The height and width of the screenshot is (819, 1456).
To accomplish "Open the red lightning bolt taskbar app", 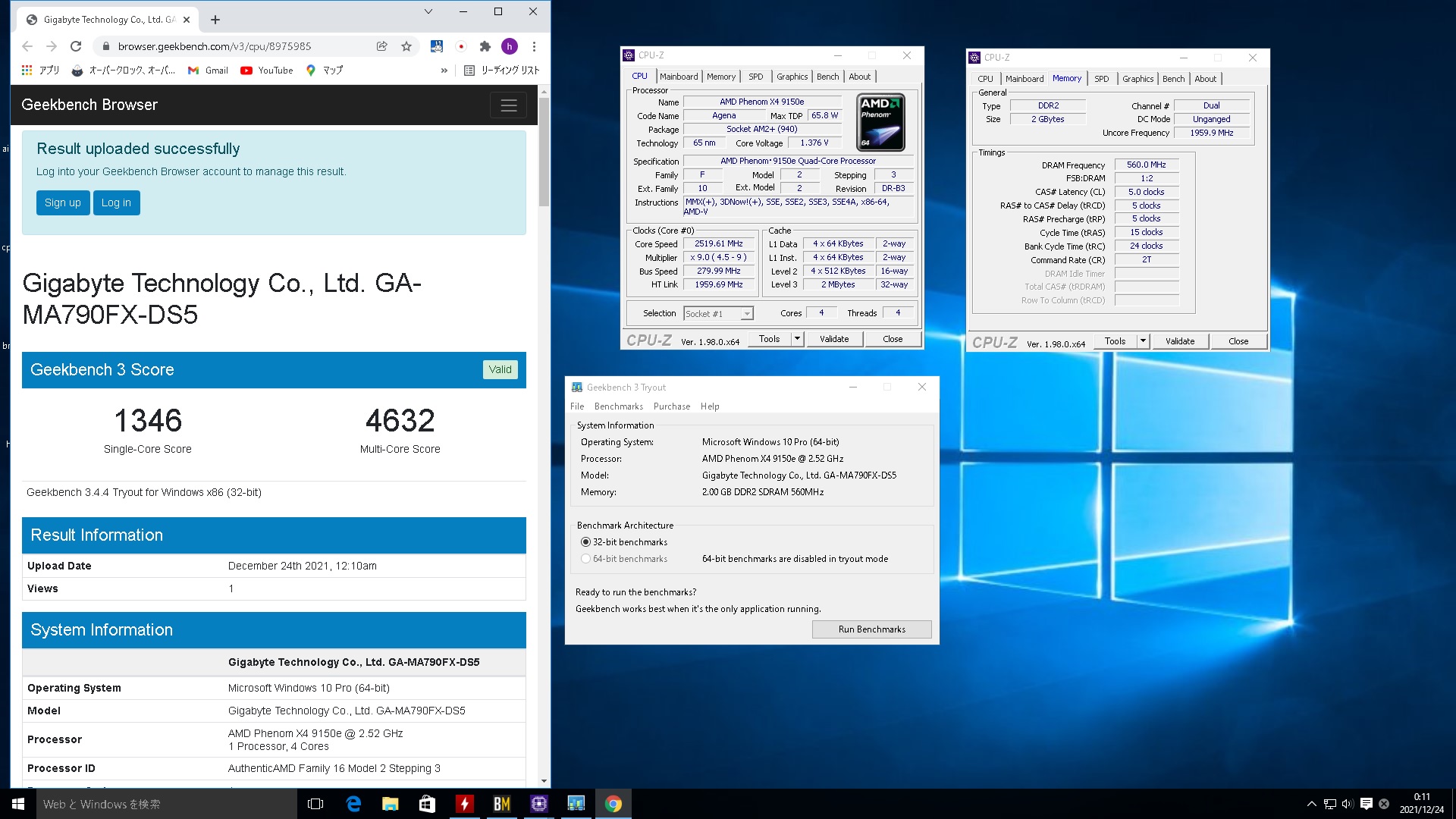I will tap(465, 804).
